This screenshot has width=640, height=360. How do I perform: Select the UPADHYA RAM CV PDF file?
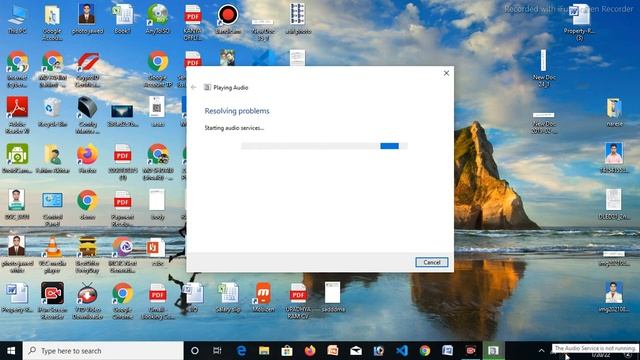298,301
